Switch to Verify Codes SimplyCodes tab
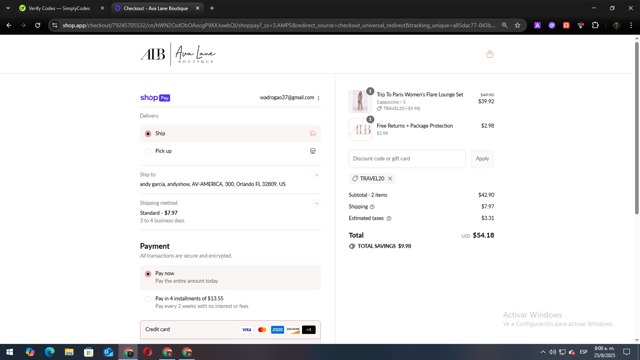The height and width of the screenshot is (360, 640). click(59, 8)
